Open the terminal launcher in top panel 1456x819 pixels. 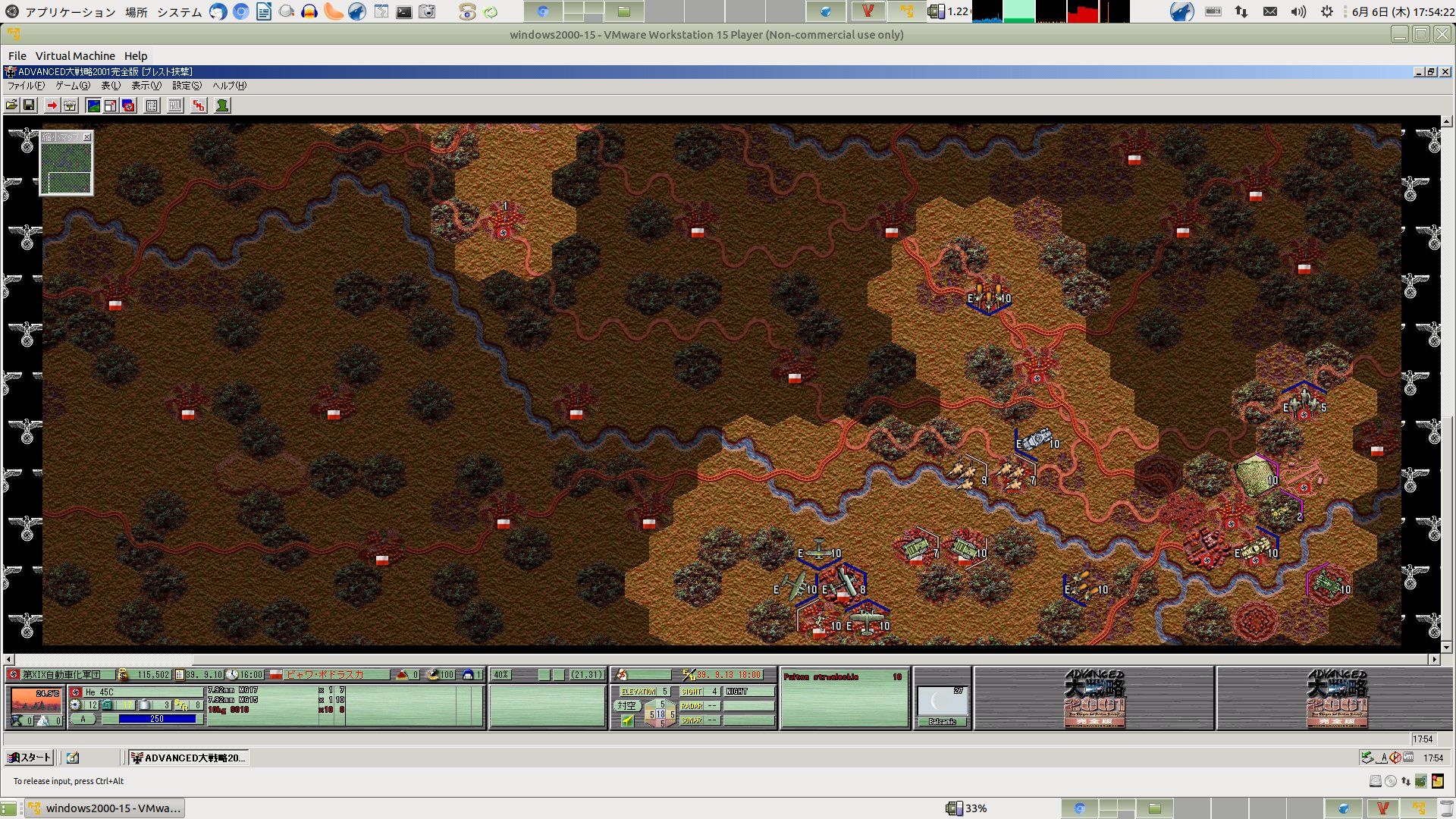pos(404,11)
